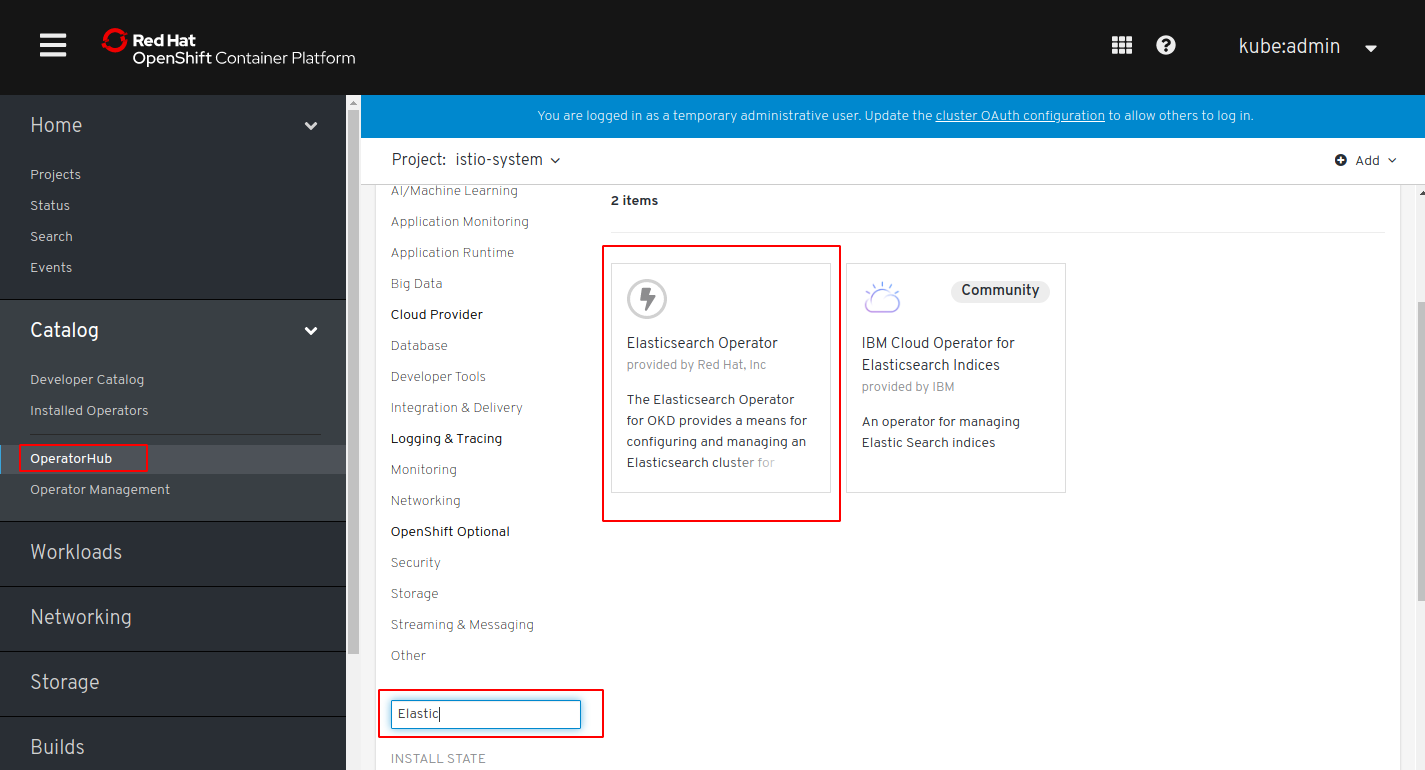
Task: Click 'provided by Red Hat, Inc' text
Action: 697,365
